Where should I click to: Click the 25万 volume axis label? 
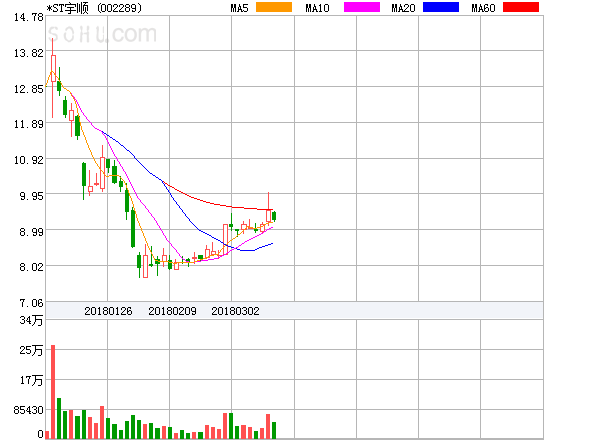[x=31, y=350]
